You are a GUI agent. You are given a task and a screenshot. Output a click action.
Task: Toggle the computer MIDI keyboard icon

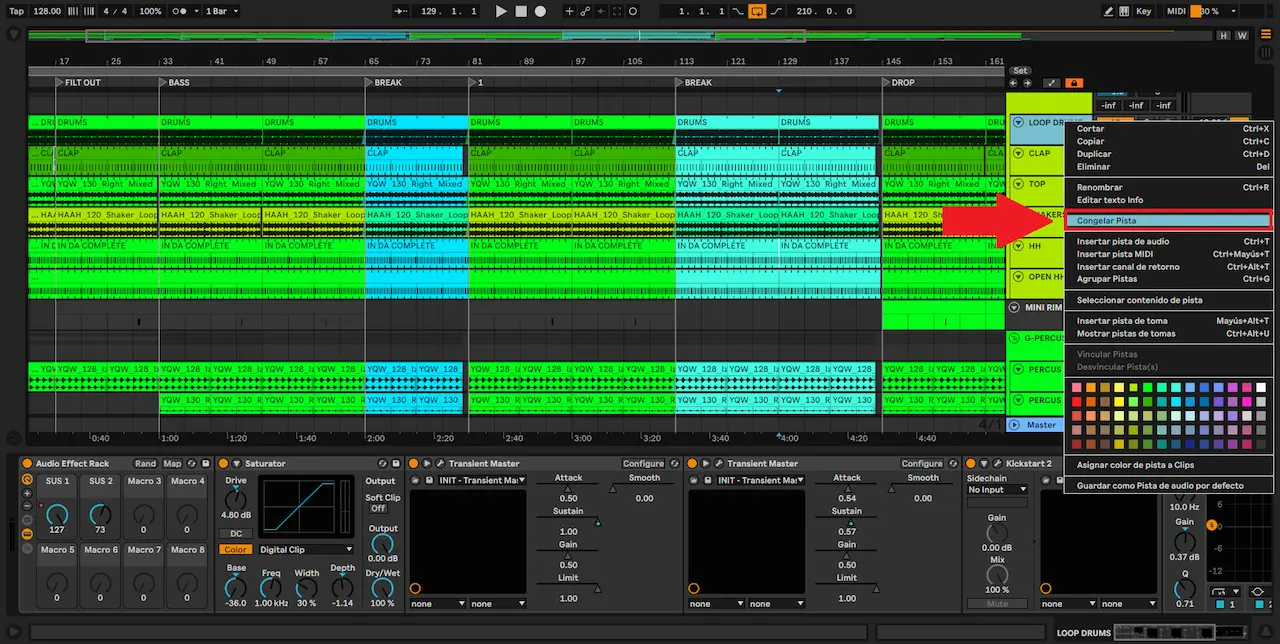[x=1126, y=11]
